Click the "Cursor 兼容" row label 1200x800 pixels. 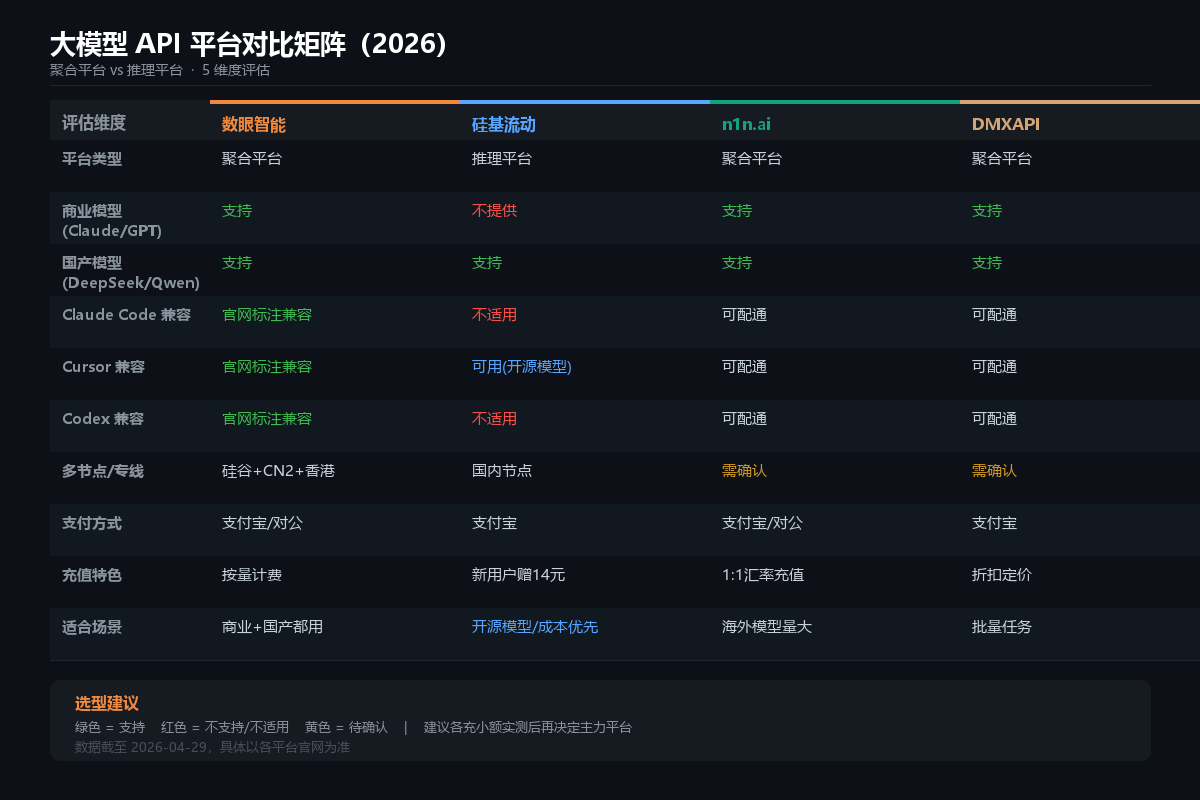pyautogui.click(x=103, y=366)
